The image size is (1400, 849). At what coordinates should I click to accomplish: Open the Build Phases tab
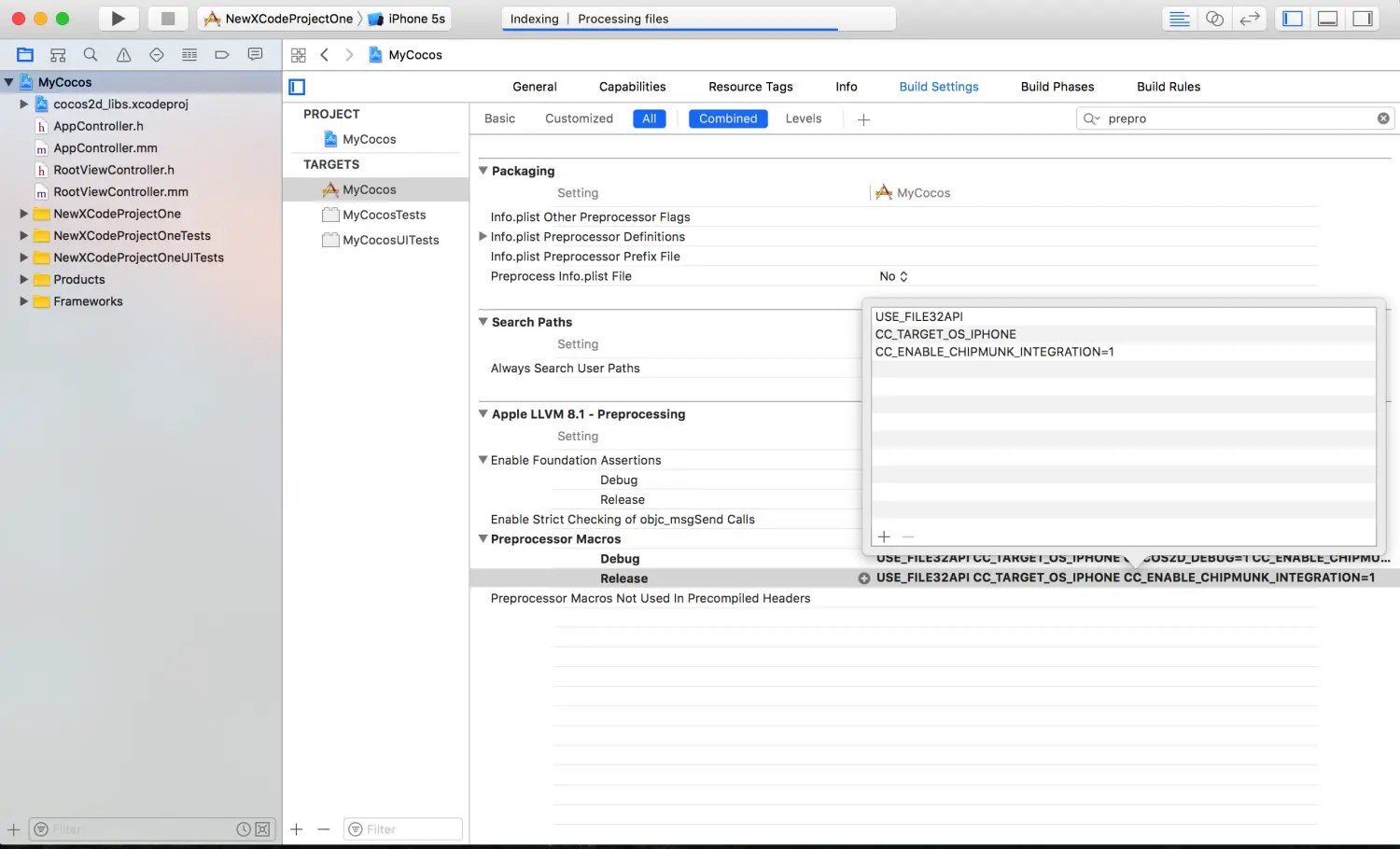1057,87
